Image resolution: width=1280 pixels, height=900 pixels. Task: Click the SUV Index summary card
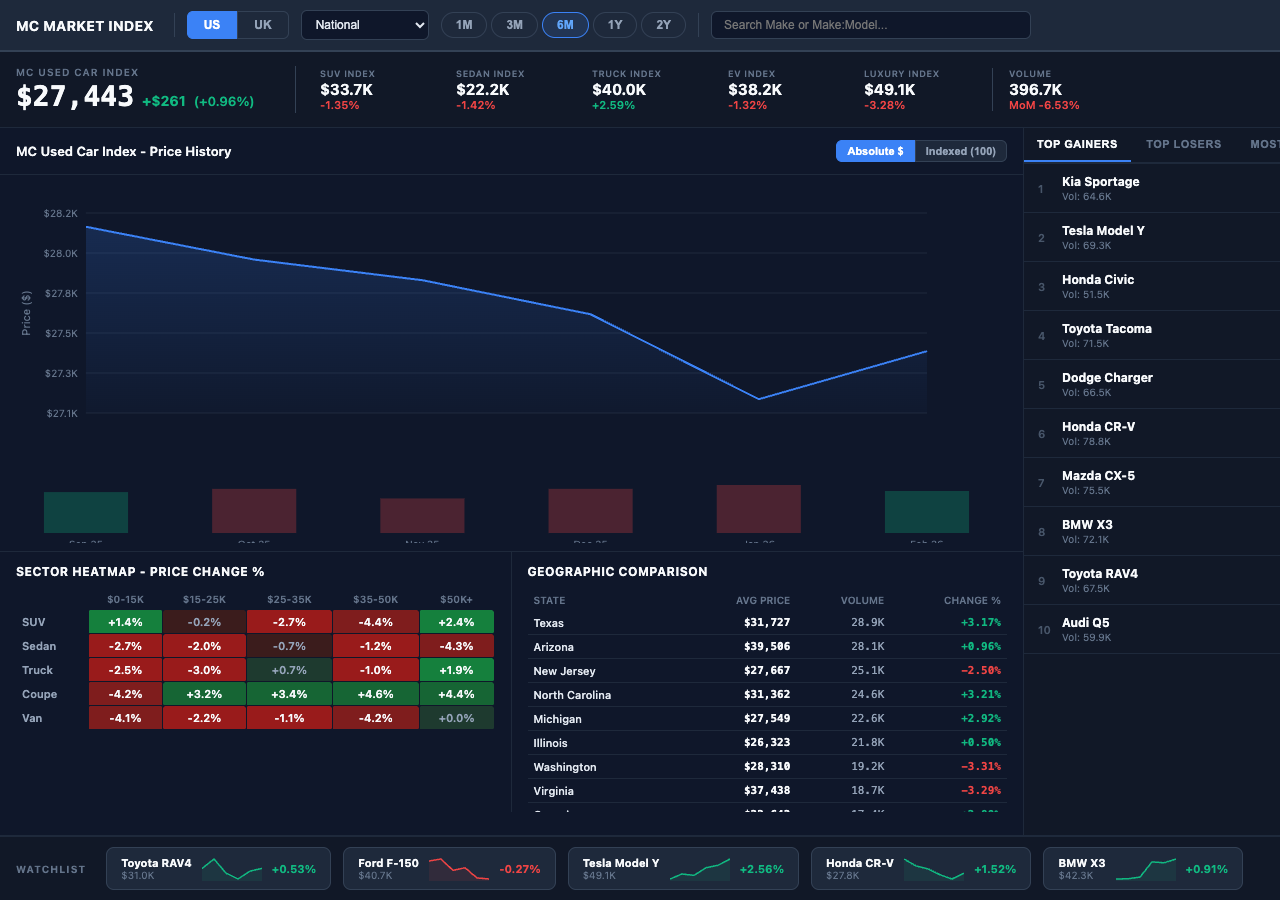349,90
